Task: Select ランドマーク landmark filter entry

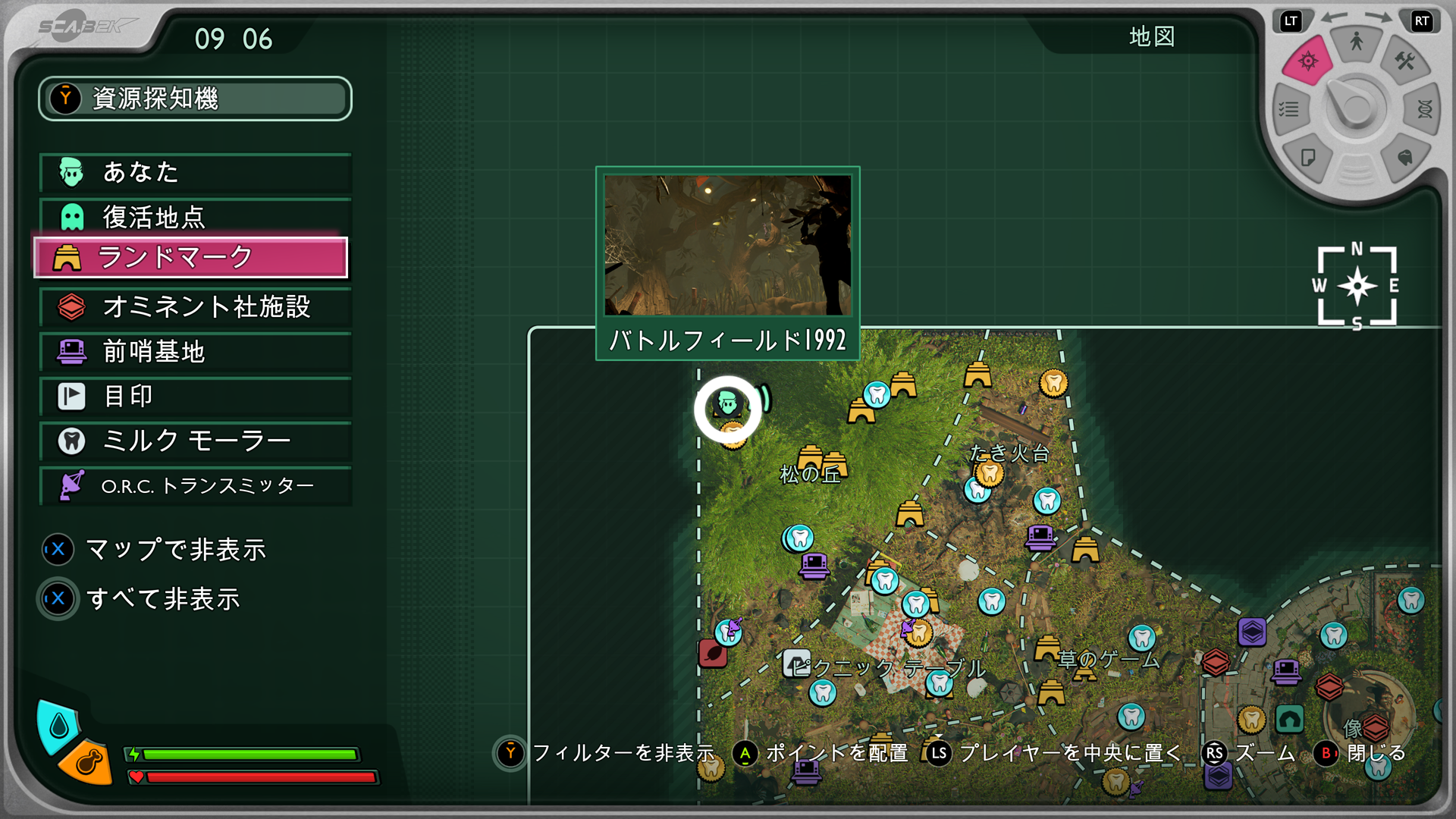Action: click(191, 258)
